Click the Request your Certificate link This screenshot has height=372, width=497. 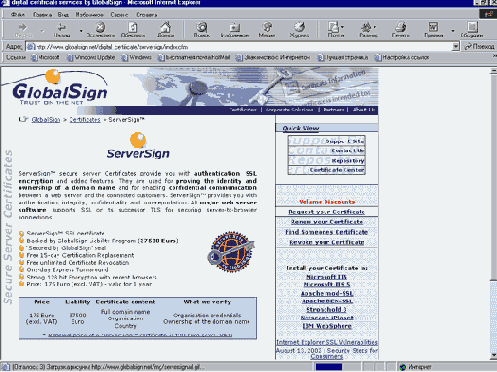tap(326, 212)
